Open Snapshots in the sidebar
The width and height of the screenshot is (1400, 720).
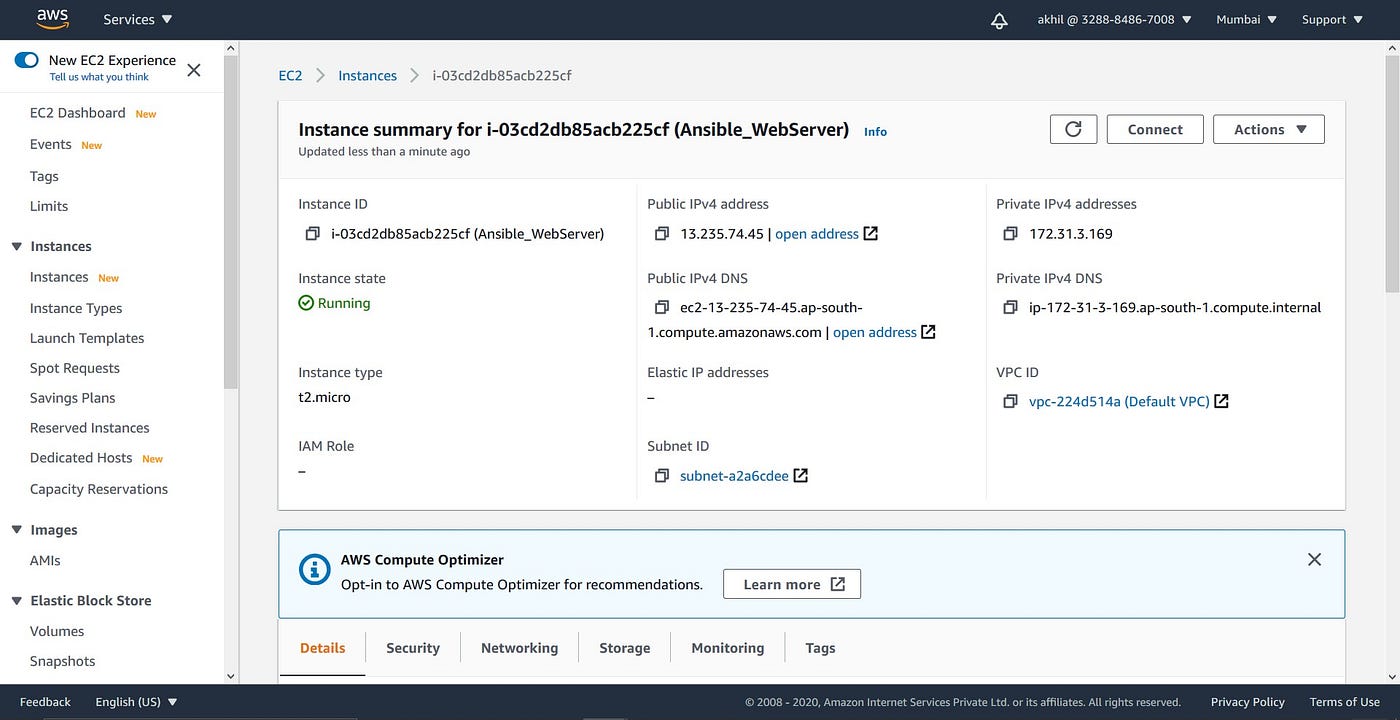pos(63,661)
